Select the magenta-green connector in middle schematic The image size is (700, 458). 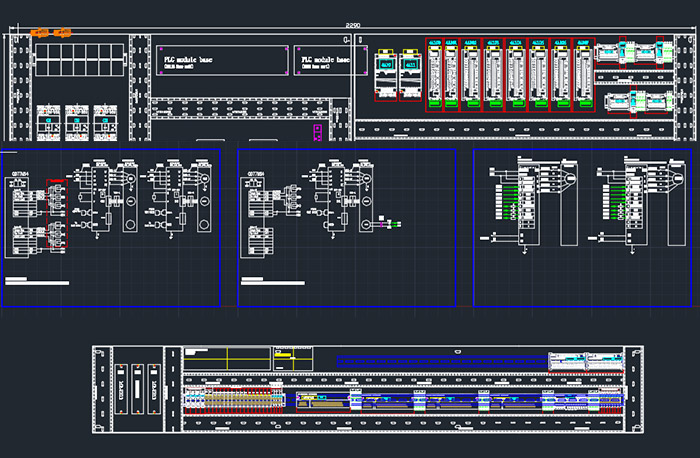coord(386,224)
